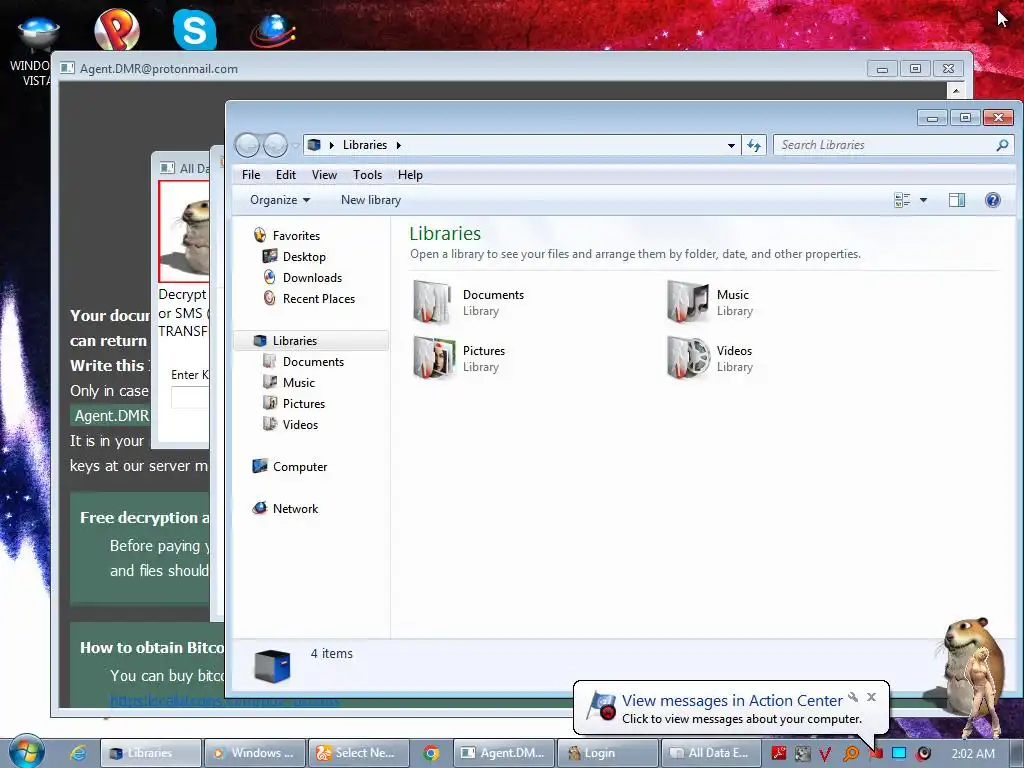Open the Pictures library icon

pyautogui.click(x=434, y=357)
